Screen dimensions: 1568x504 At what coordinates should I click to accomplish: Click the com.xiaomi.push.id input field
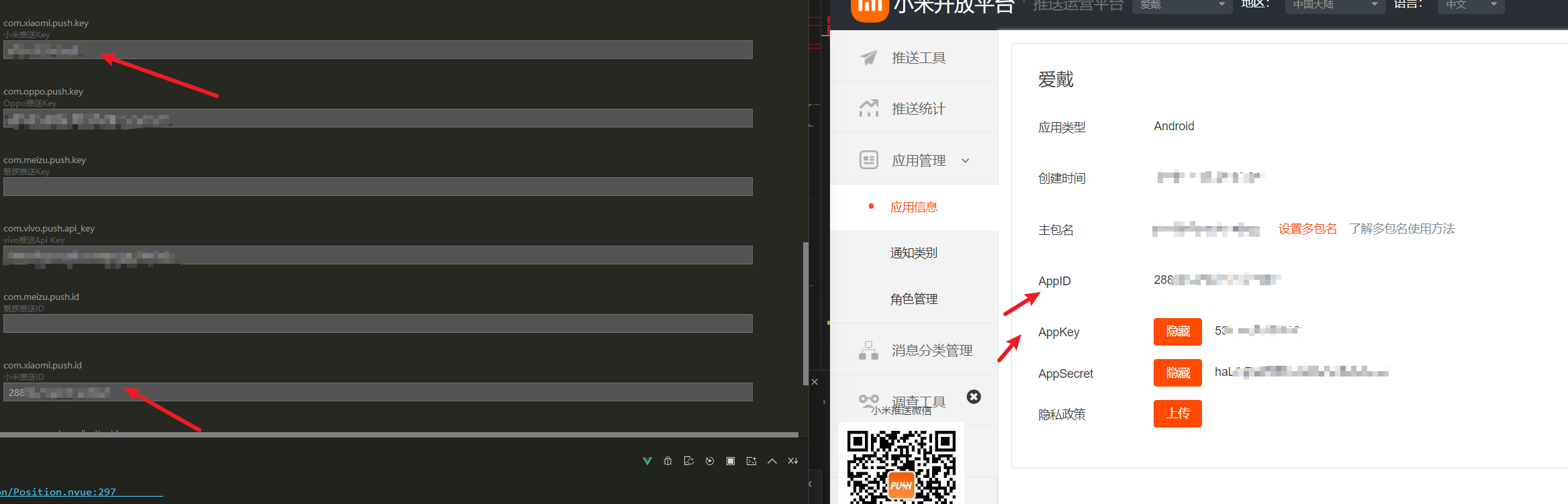pyautogui.click(x=378, y=392)
